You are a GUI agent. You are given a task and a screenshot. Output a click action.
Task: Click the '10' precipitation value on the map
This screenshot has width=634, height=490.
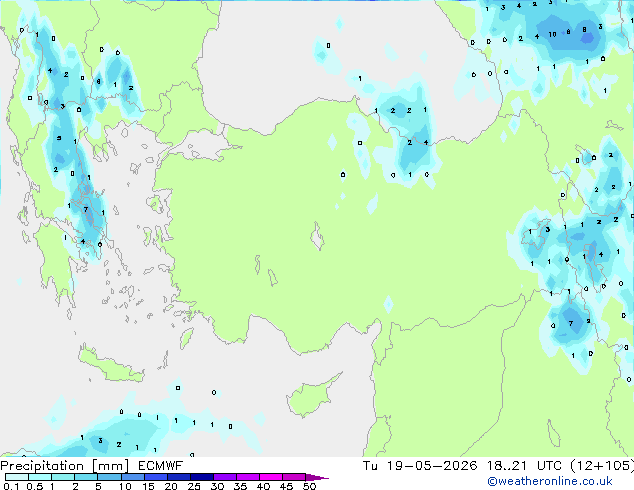[x=552, y=35]
